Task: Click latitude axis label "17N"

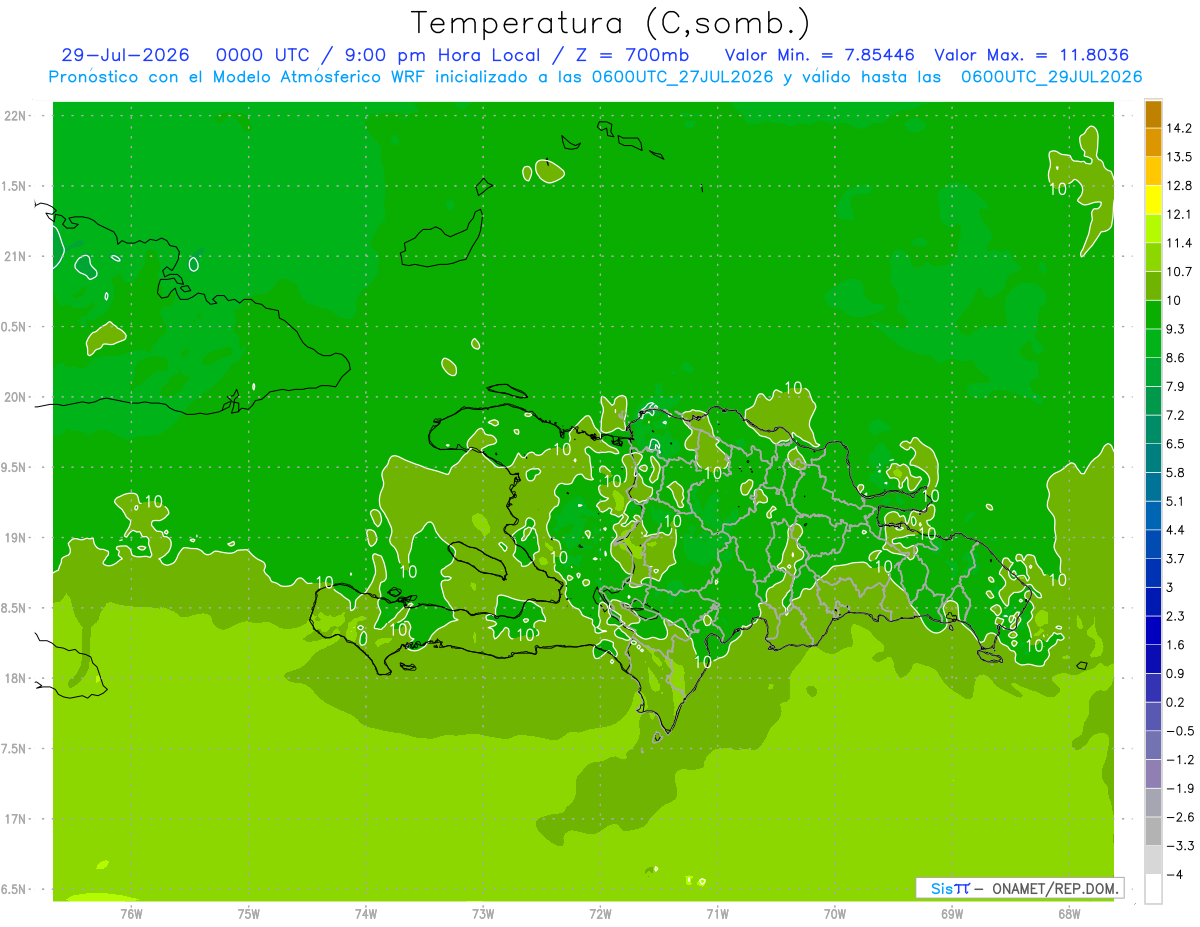Action: pos(17,819)
